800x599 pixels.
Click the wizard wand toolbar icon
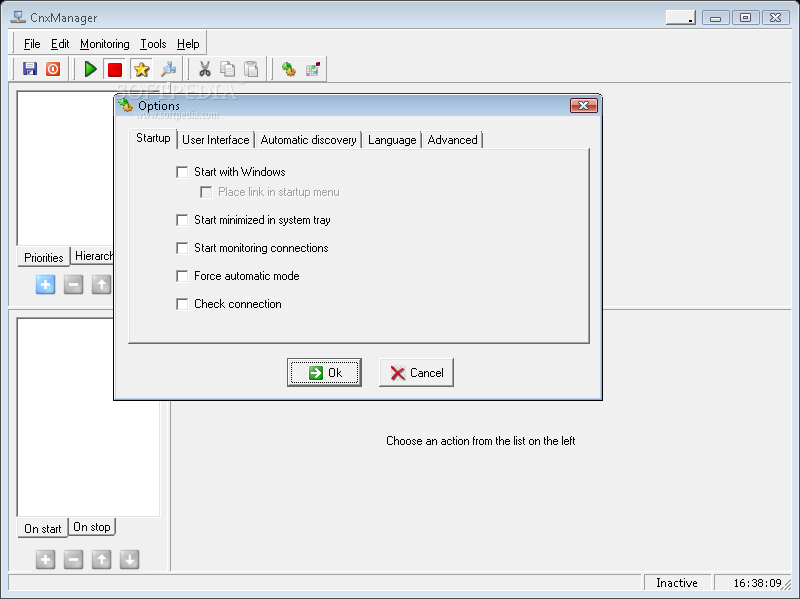click(x=168, y=69)
